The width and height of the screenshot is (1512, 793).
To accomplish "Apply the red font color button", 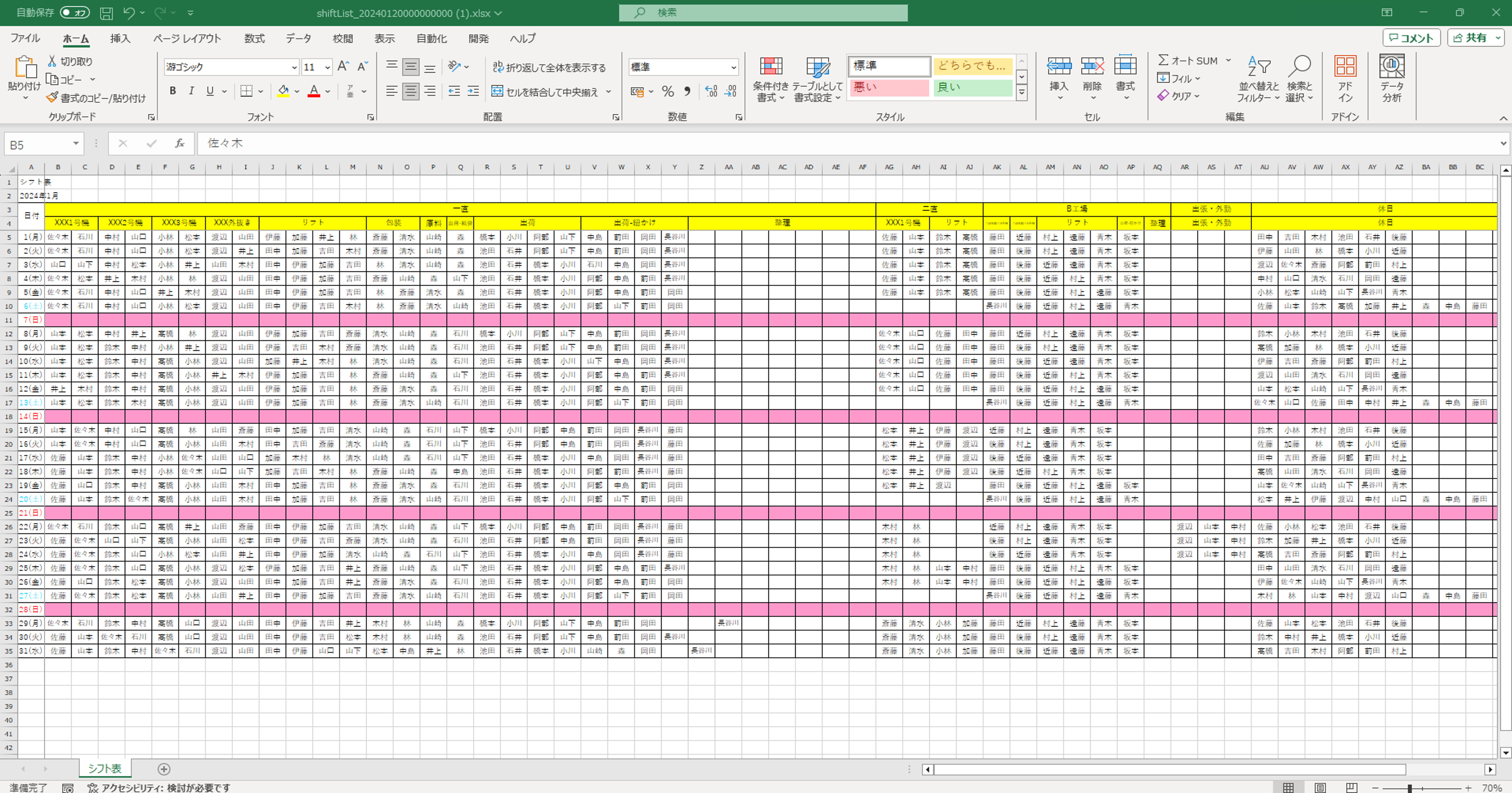I will (x=314, y=91).
